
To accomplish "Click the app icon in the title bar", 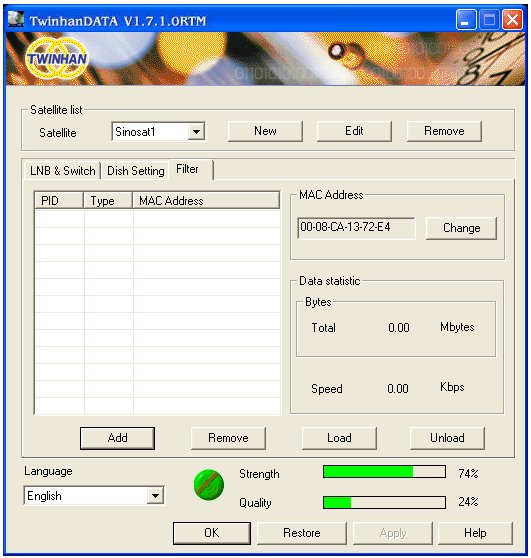I will [x=16, y=19].
